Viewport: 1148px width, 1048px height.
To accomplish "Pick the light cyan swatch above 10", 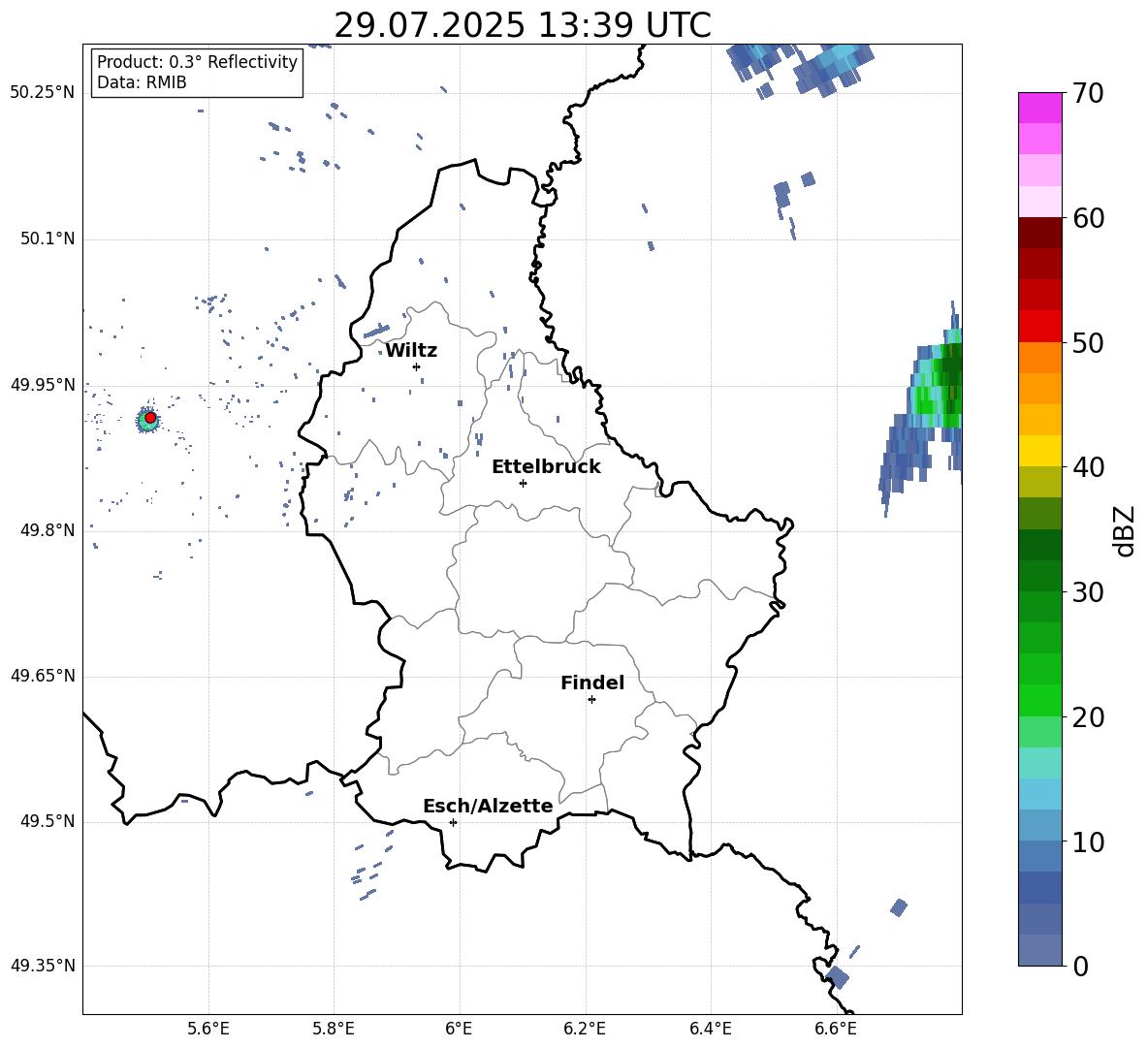I will coord(1039,794).
